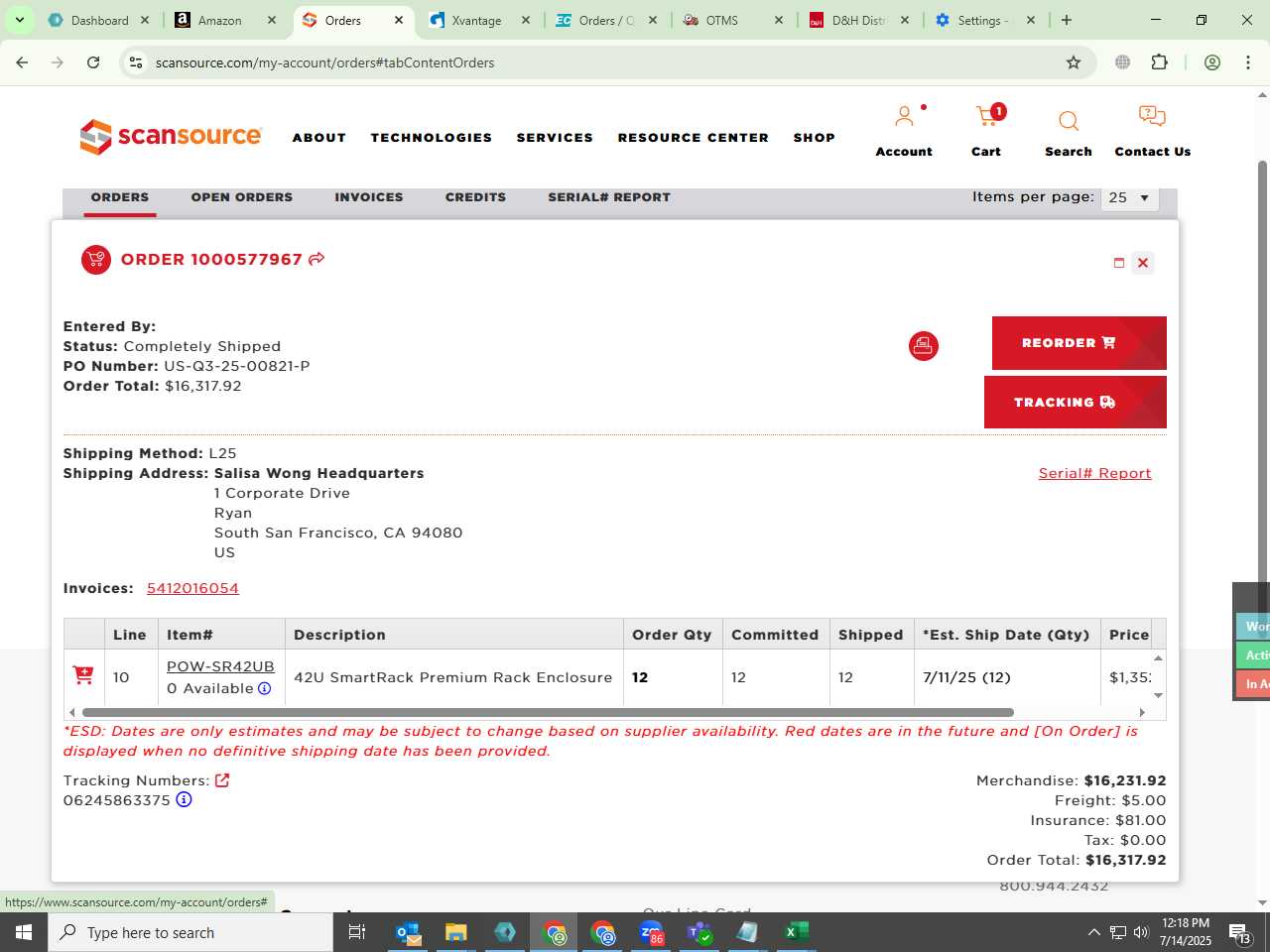Image resolution: width=1270 pixels, height=952 pixels.
Task: Open Microsoft Teams from the taskbar
Action: (699, 932)
